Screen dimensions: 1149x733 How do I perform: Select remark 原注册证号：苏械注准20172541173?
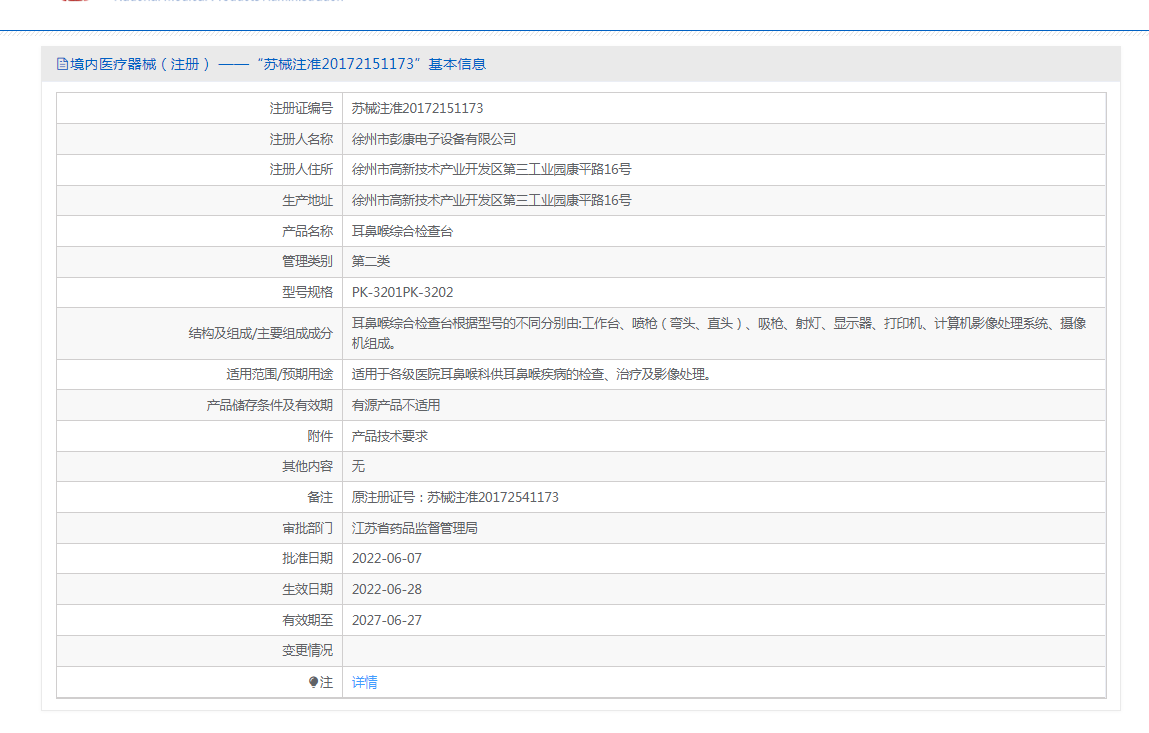pos(455,498)
